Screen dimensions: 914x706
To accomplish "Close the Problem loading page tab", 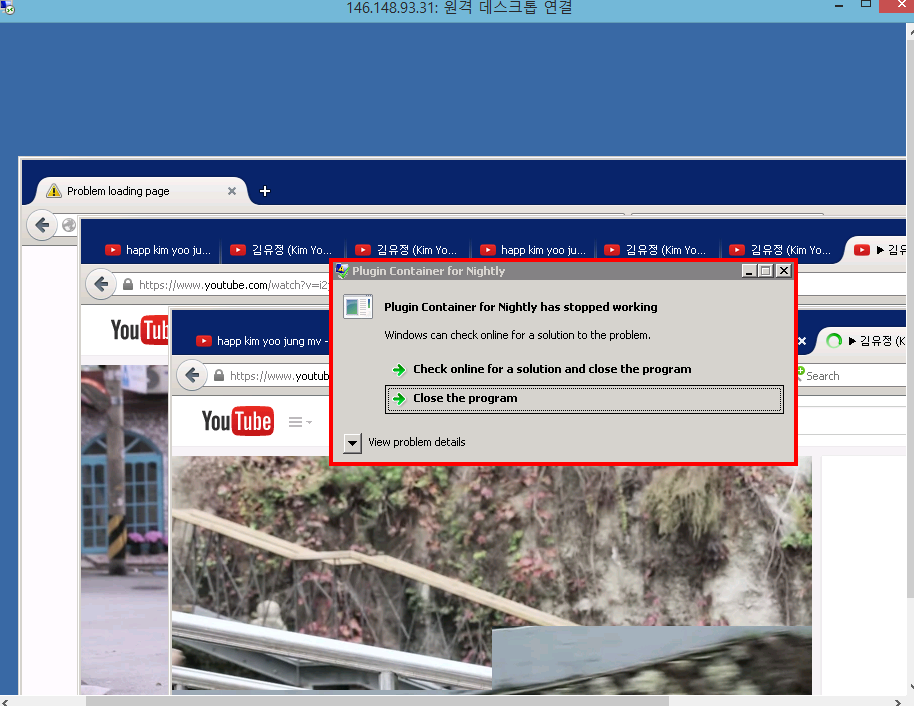I will pyautogui.click(x=232, y=191).
